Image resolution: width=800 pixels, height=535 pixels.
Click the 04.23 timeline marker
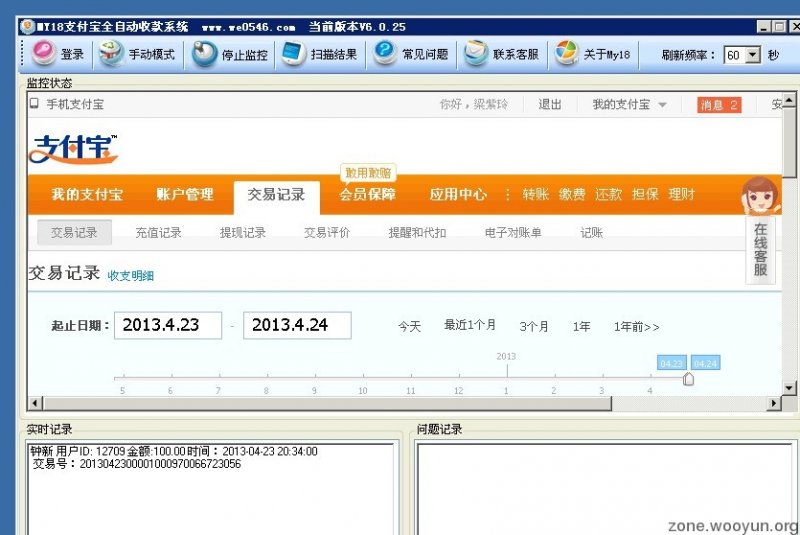pos(671,363)
